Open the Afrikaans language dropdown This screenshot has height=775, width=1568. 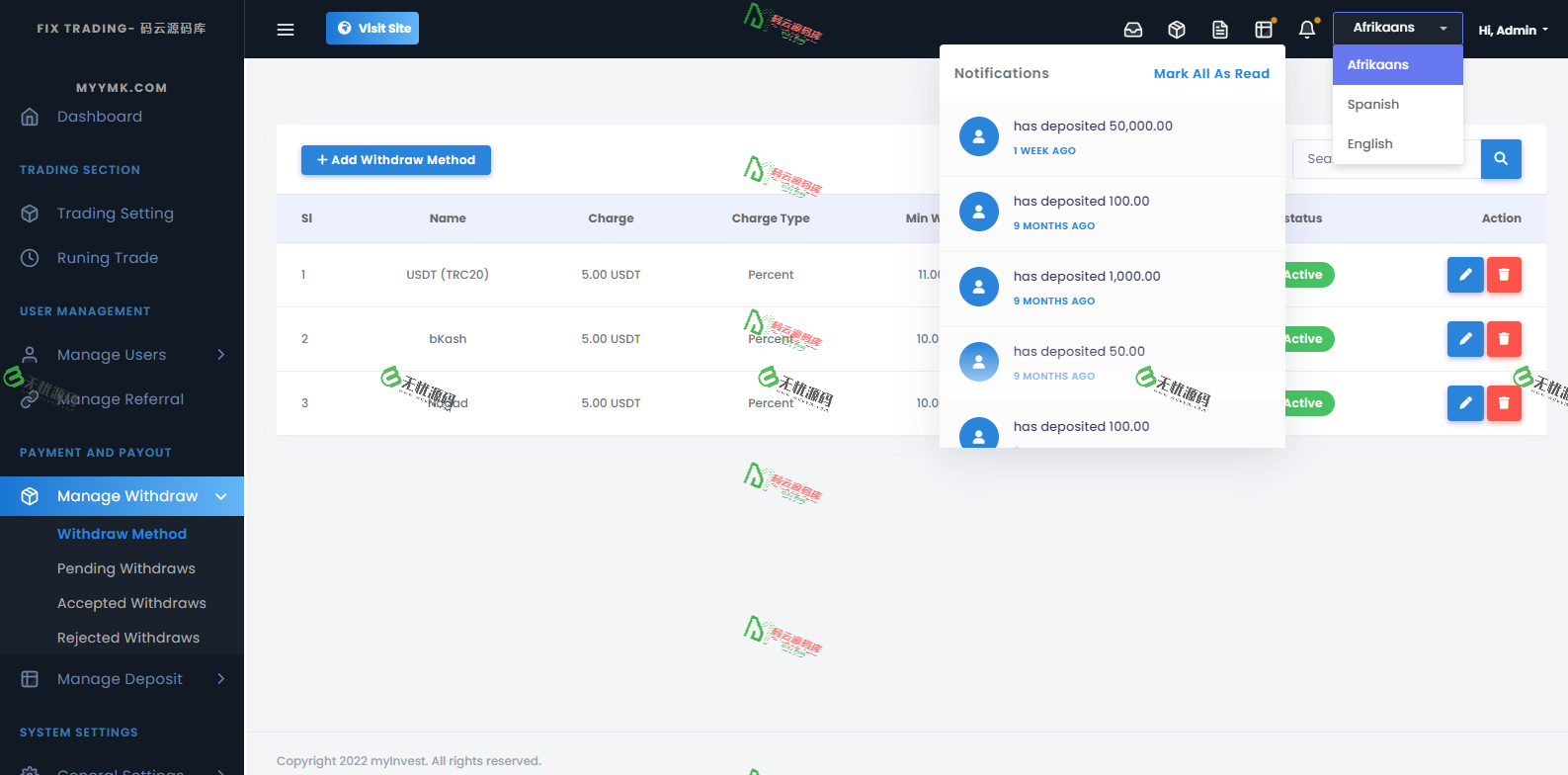1397,28
